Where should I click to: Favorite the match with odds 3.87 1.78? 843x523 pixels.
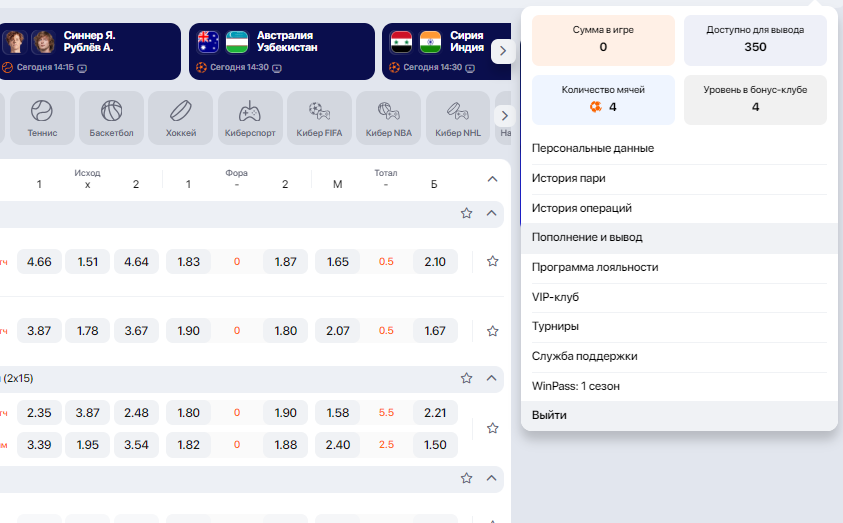492,331
